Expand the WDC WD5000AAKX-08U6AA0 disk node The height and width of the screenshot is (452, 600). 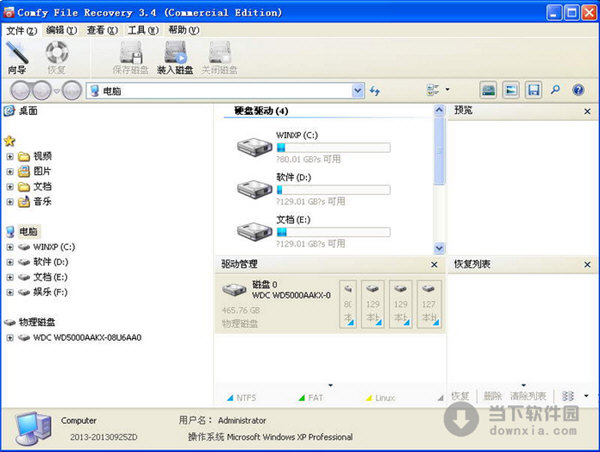pyautogui.click(x=10, y=338)
